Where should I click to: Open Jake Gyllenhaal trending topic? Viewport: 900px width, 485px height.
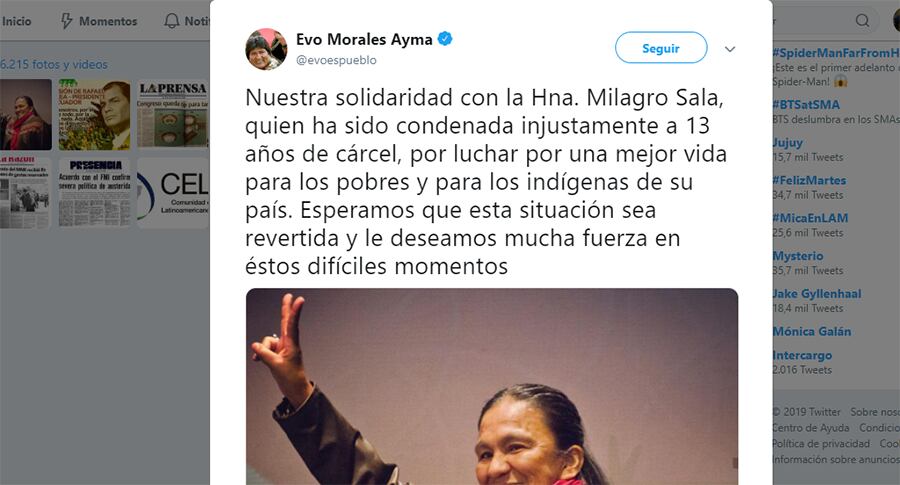point(817,293)
